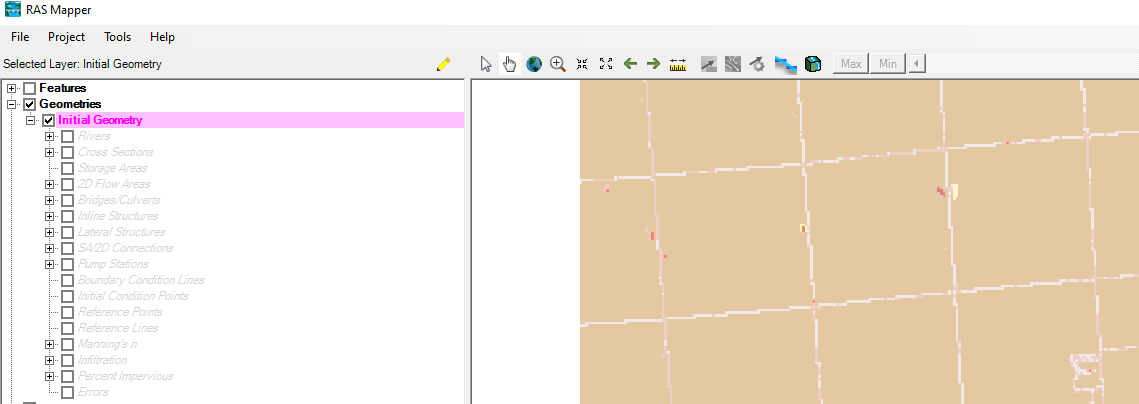Viewport: 1139px width, 404px height.
Task: Click the Min button
Action: 888,64
